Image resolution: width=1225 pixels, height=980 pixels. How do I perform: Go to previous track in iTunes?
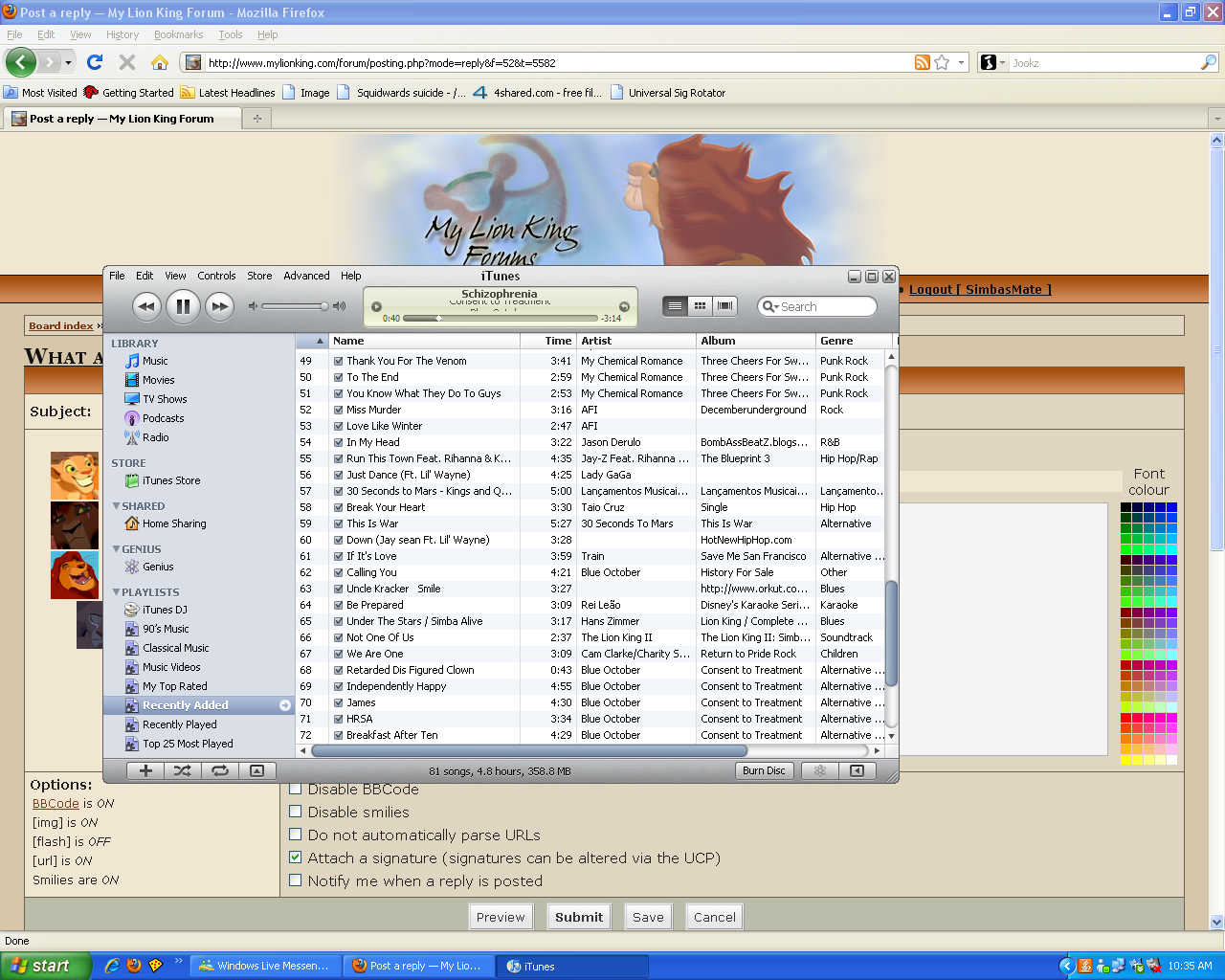pyautogui.click(x=145, y=306)
